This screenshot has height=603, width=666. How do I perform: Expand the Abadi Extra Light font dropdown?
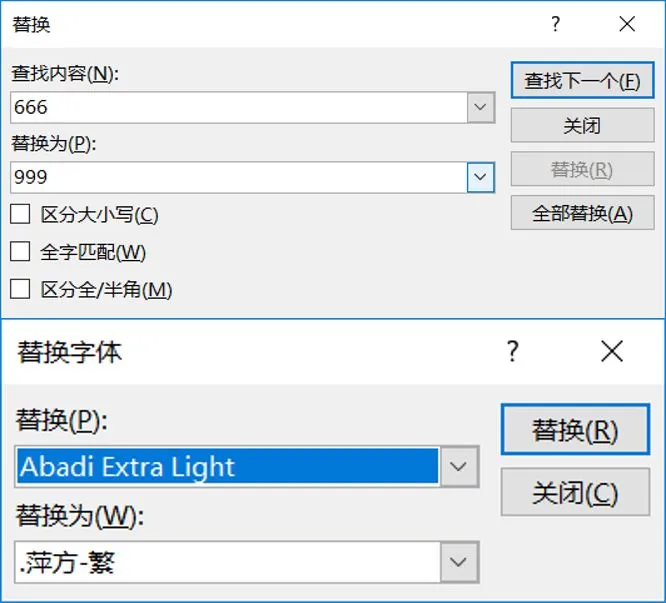(x=458, y=466)
